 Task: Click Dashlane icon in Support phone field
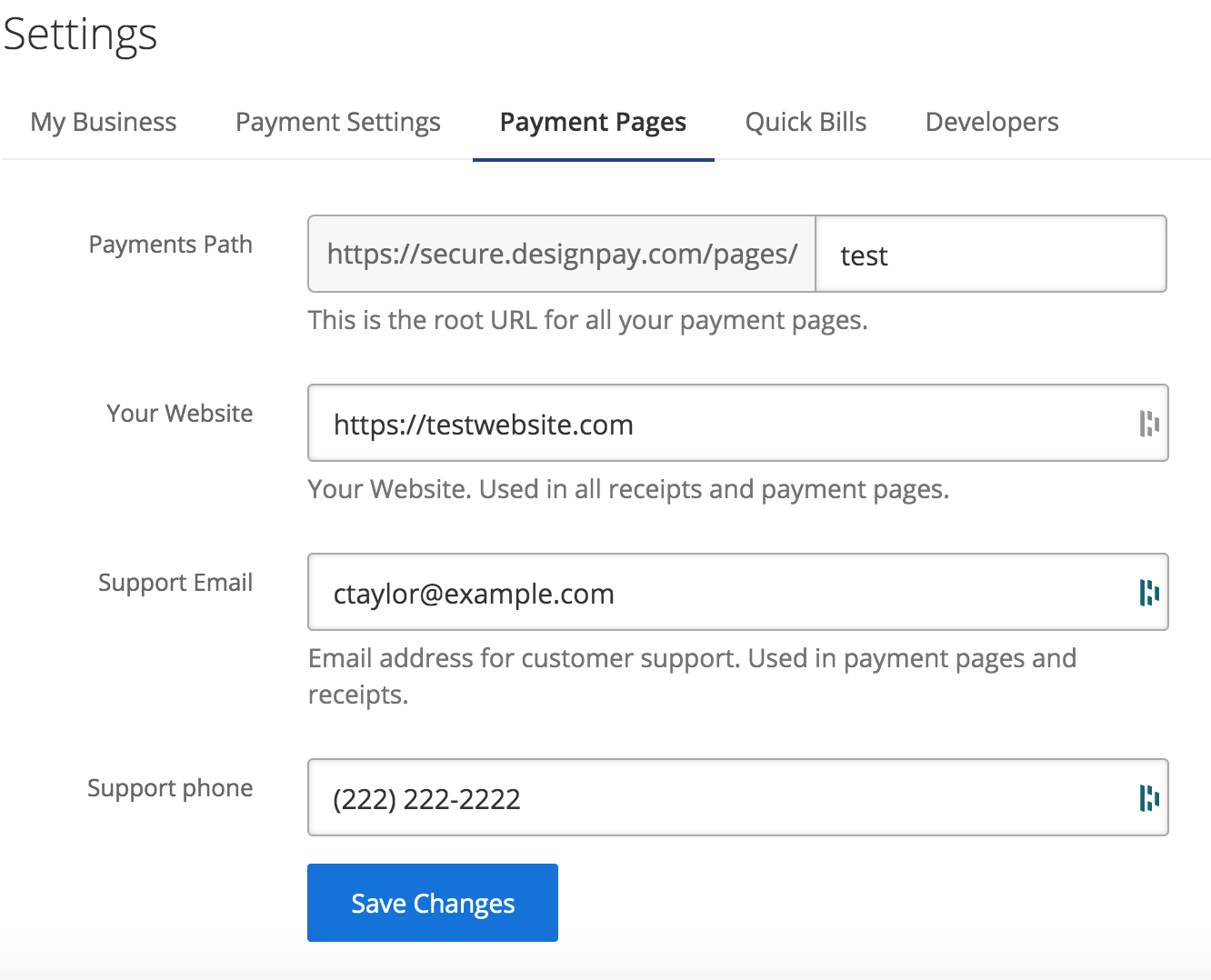(1149, 798)
